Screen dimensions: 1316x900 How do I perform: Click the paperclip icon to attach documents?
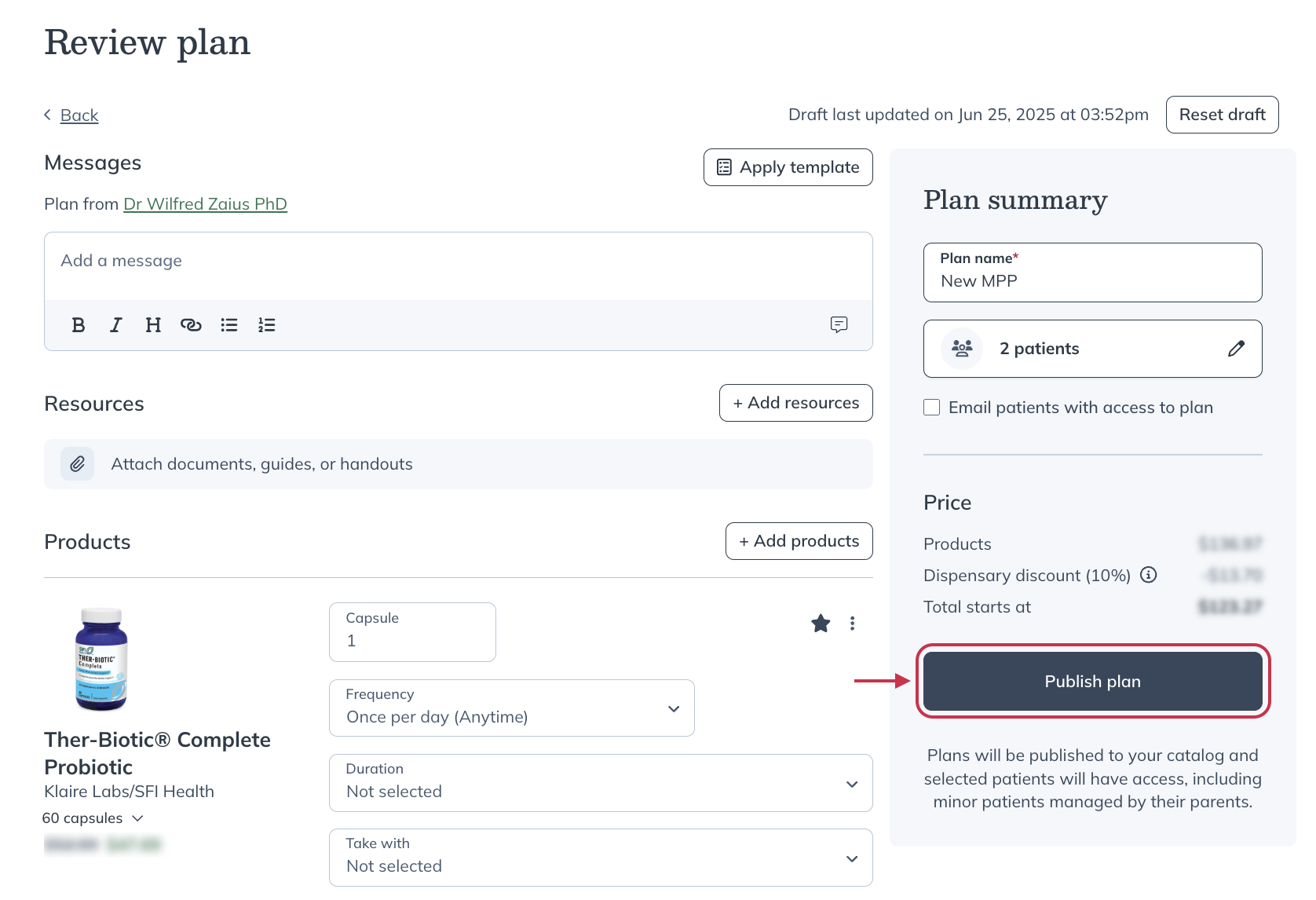(x=77, y=463)
